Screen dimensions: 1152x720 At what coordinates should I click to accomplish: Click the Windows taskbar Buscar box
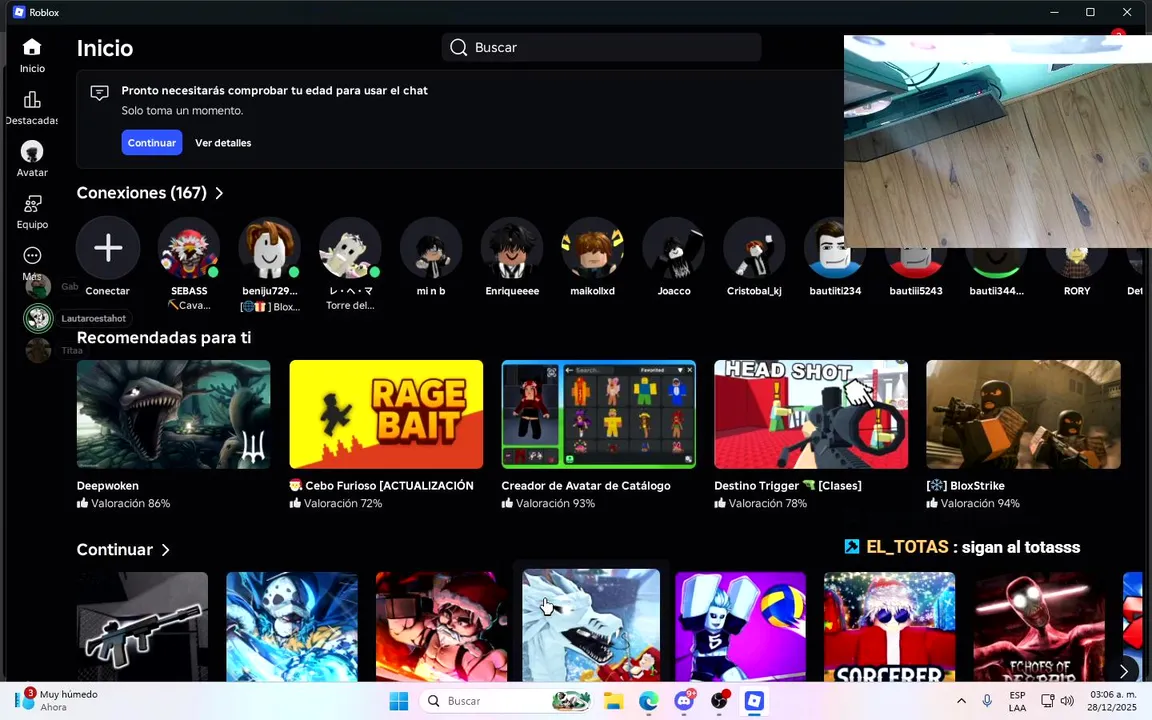[x=505, y=702]
